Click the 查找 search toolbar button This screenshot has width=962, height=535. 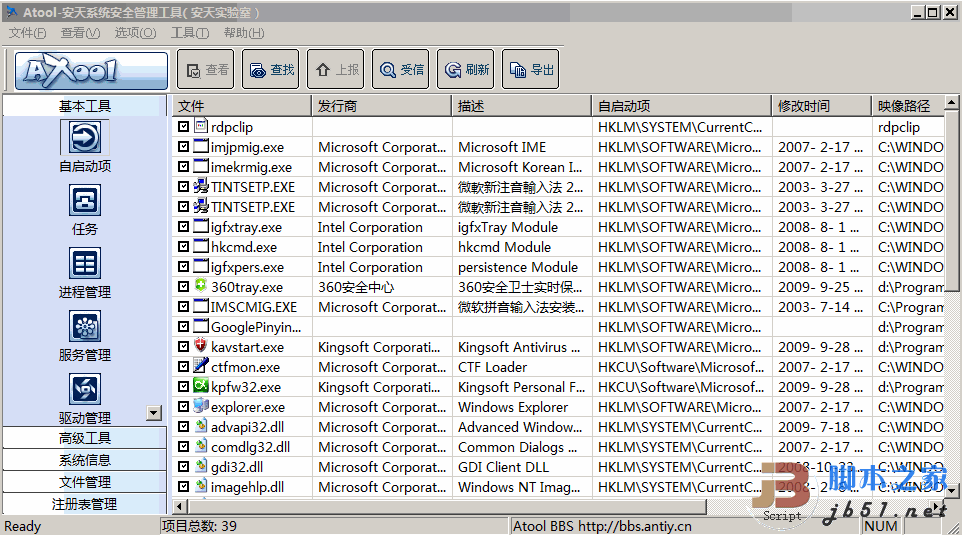[x=271, y=69]
